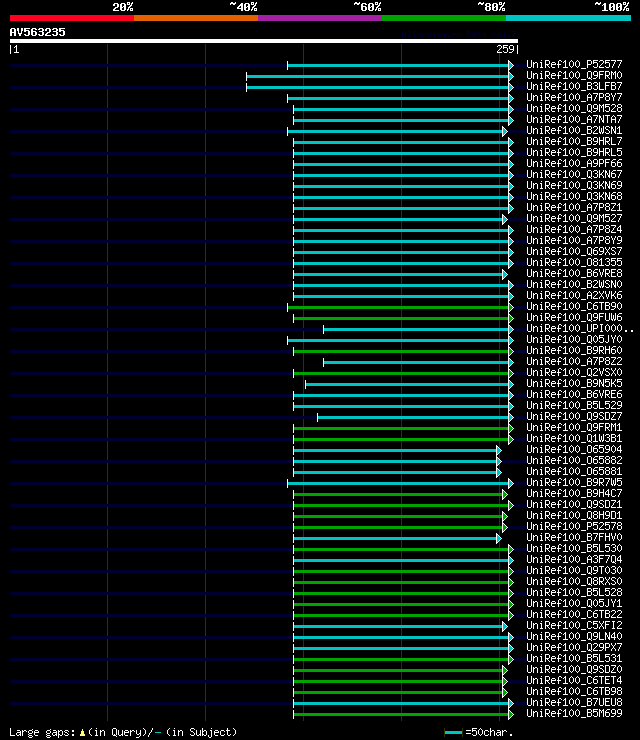Click the red 20% identity legend segment
640x740 pixels.
(72, 18)
